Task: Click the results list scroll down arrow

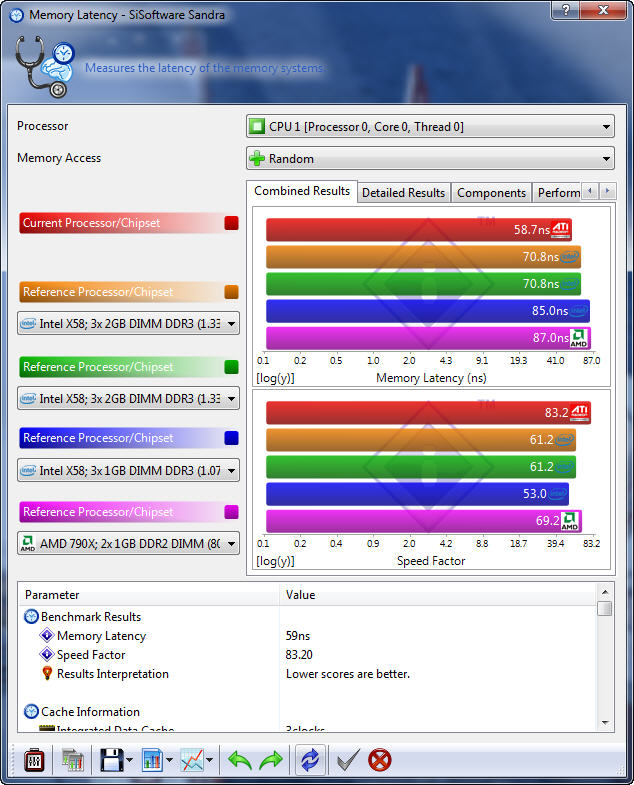Action: [605, 722]
